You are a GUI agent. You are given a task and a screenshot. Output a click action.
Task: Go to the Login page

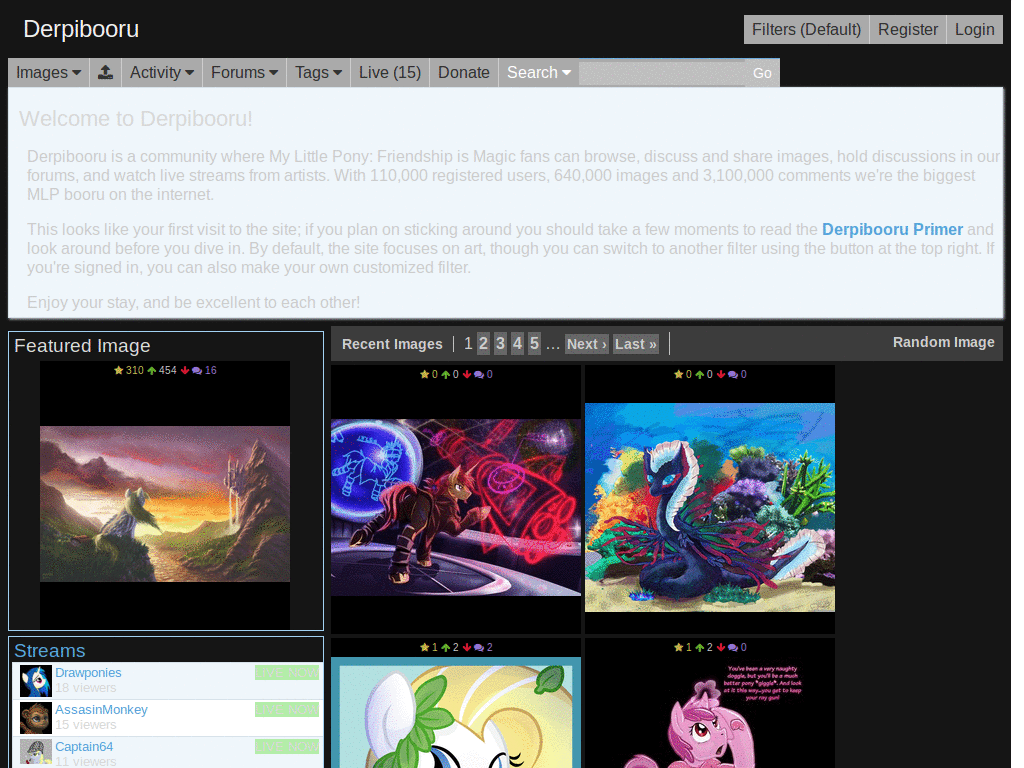tap(974, 29)
